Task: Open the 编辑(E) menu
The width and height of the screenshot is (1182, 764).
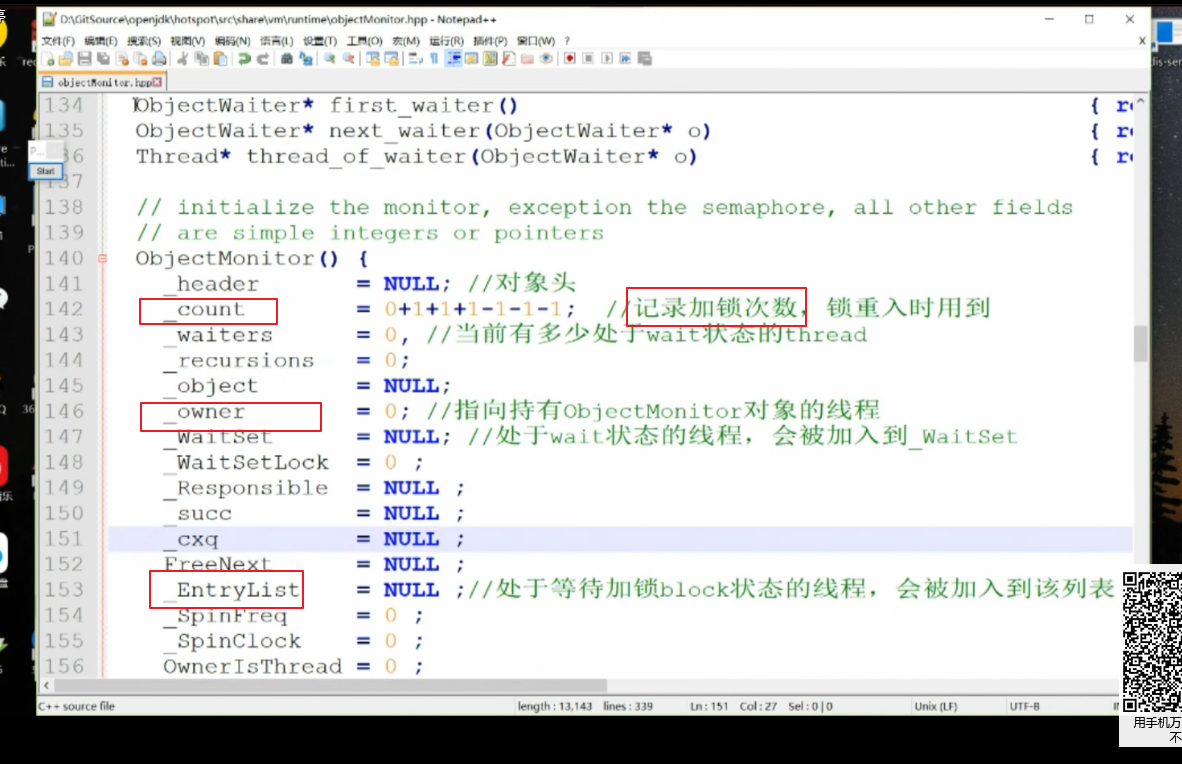Action: (101, 41)
